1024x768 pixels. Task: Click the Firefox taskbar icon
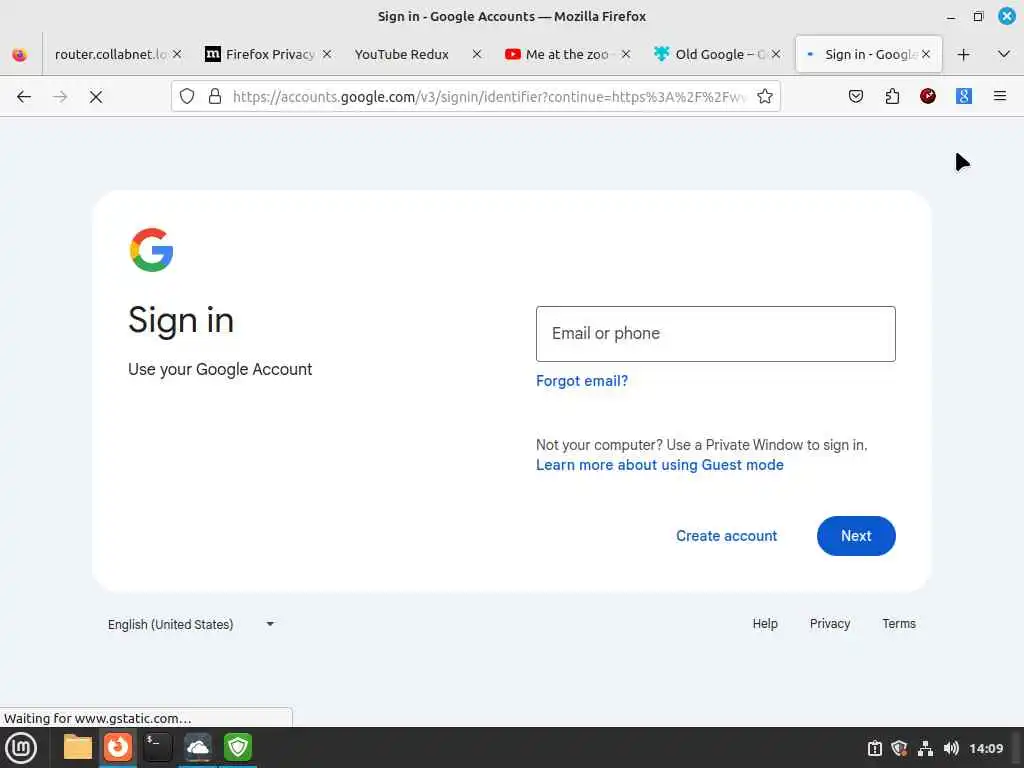coord(118,746)
